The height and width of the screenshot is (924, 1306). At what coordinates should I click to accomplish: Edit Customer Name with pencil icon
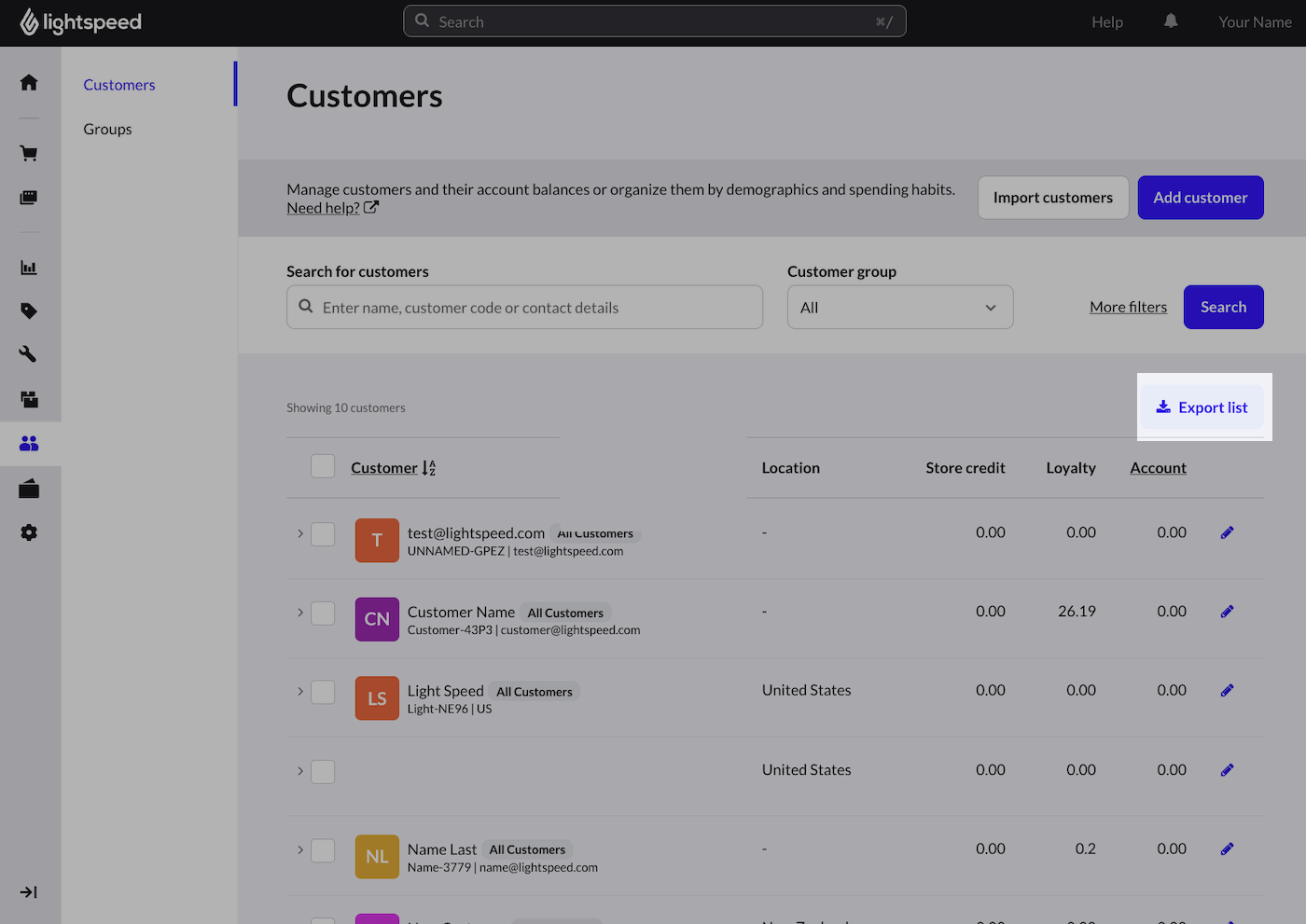(x=1227, y=612)
